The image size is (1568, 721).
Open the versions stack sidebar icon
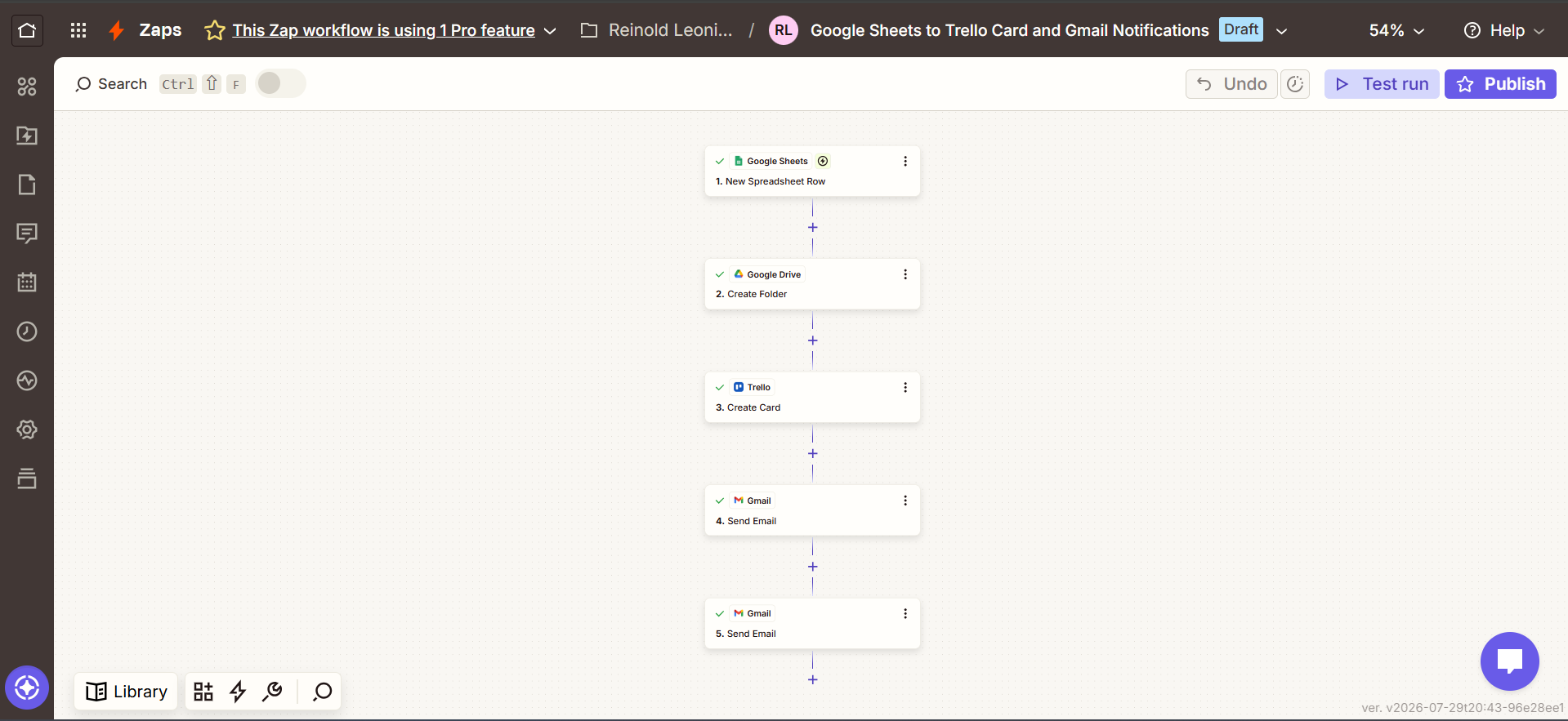[27, 478]
